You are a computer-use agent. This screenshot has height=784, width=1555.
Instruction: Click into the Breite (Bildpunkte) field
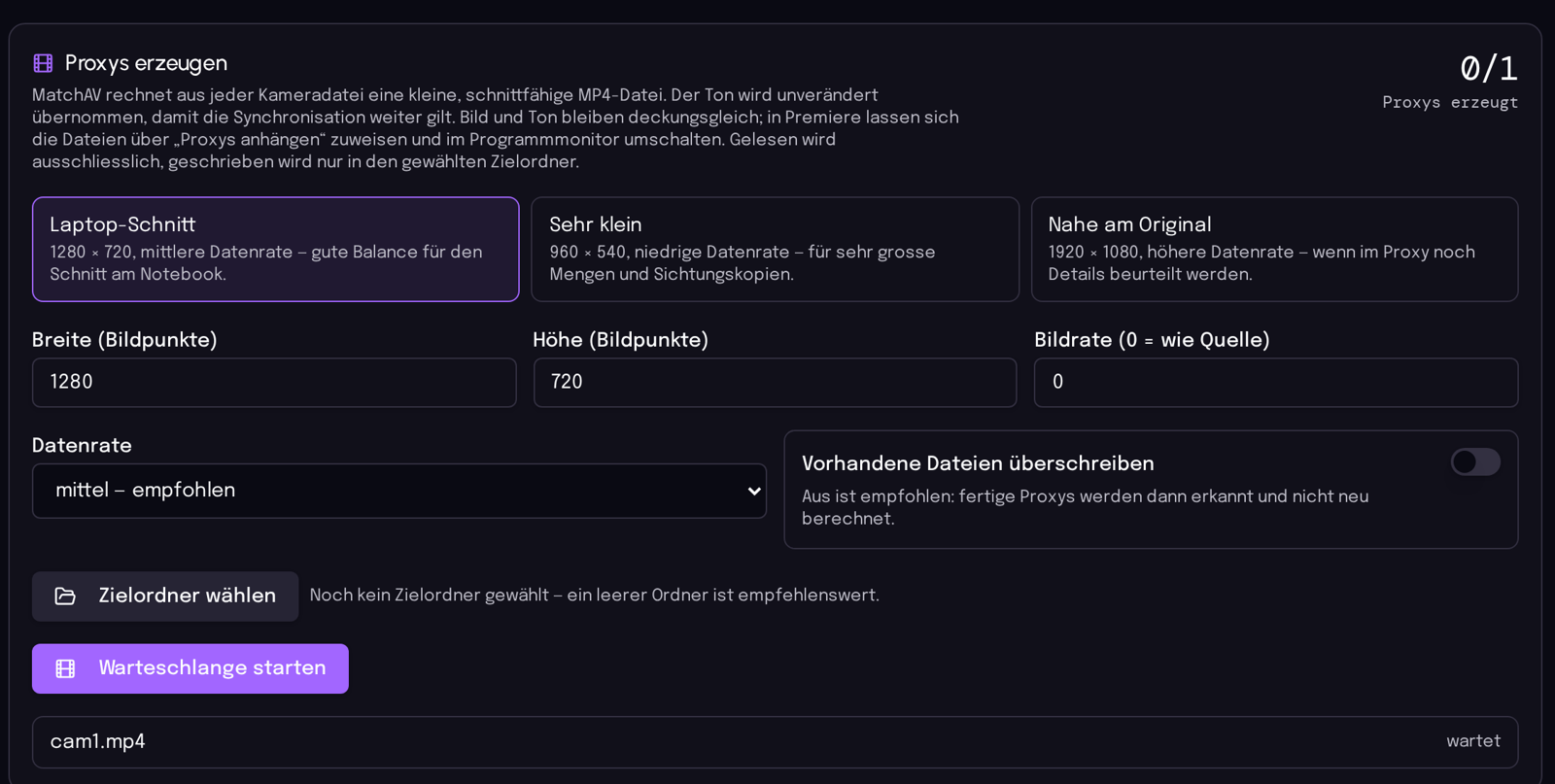point(274,382)
